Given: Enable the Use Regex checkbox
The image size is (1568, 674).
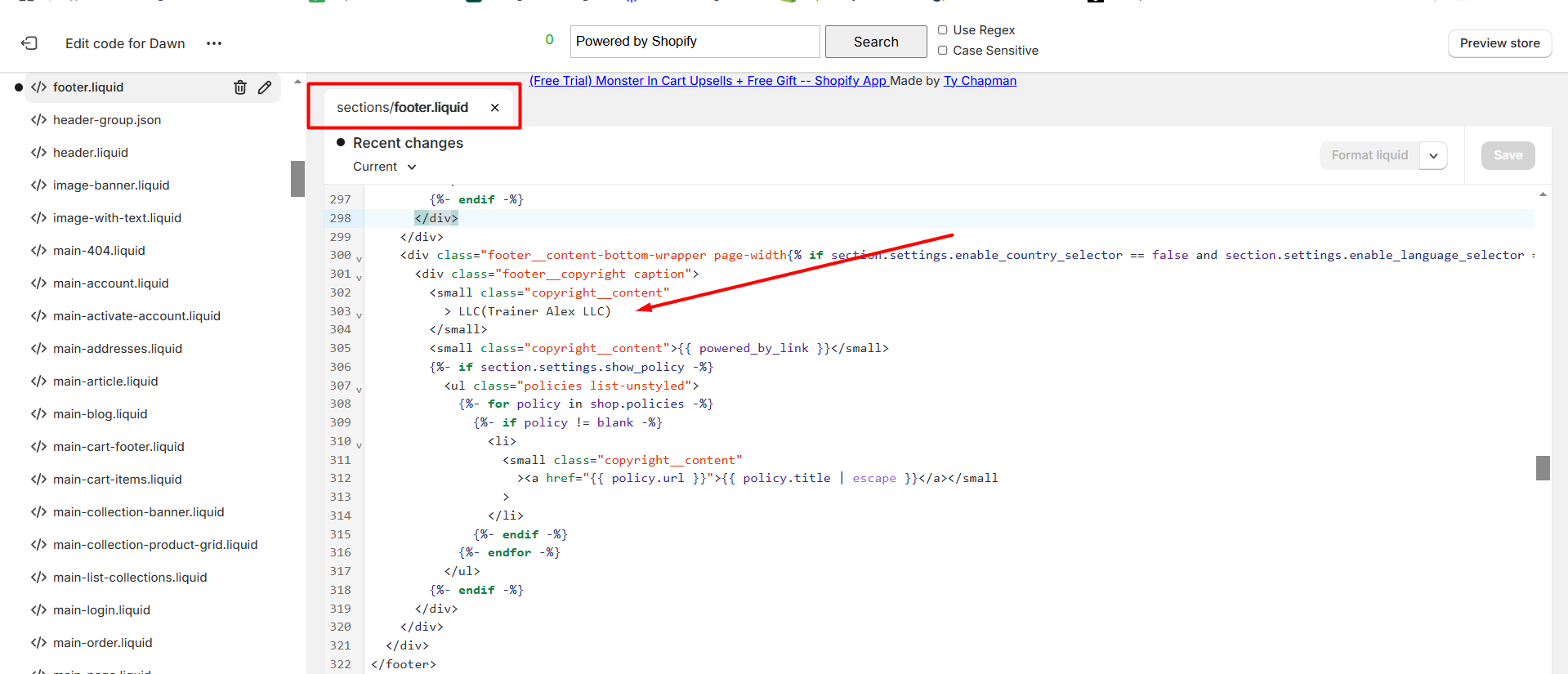Looking at the screenshot, I should 943,30.
